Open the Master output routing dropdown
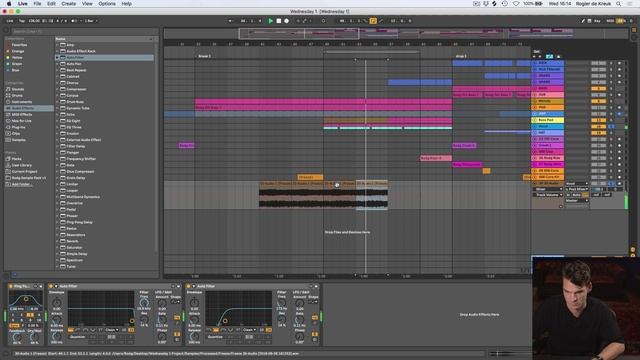Viewport: 640px width, 360px height. [577, 200]
